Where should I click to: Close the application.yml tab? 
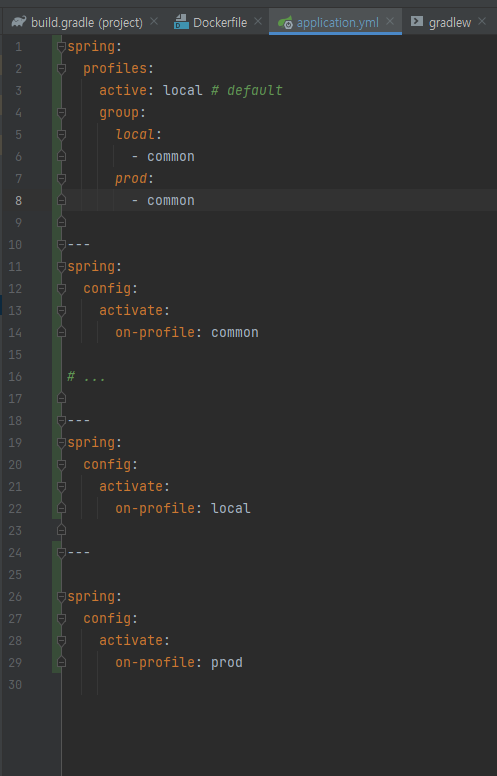(x=390, y=21)
